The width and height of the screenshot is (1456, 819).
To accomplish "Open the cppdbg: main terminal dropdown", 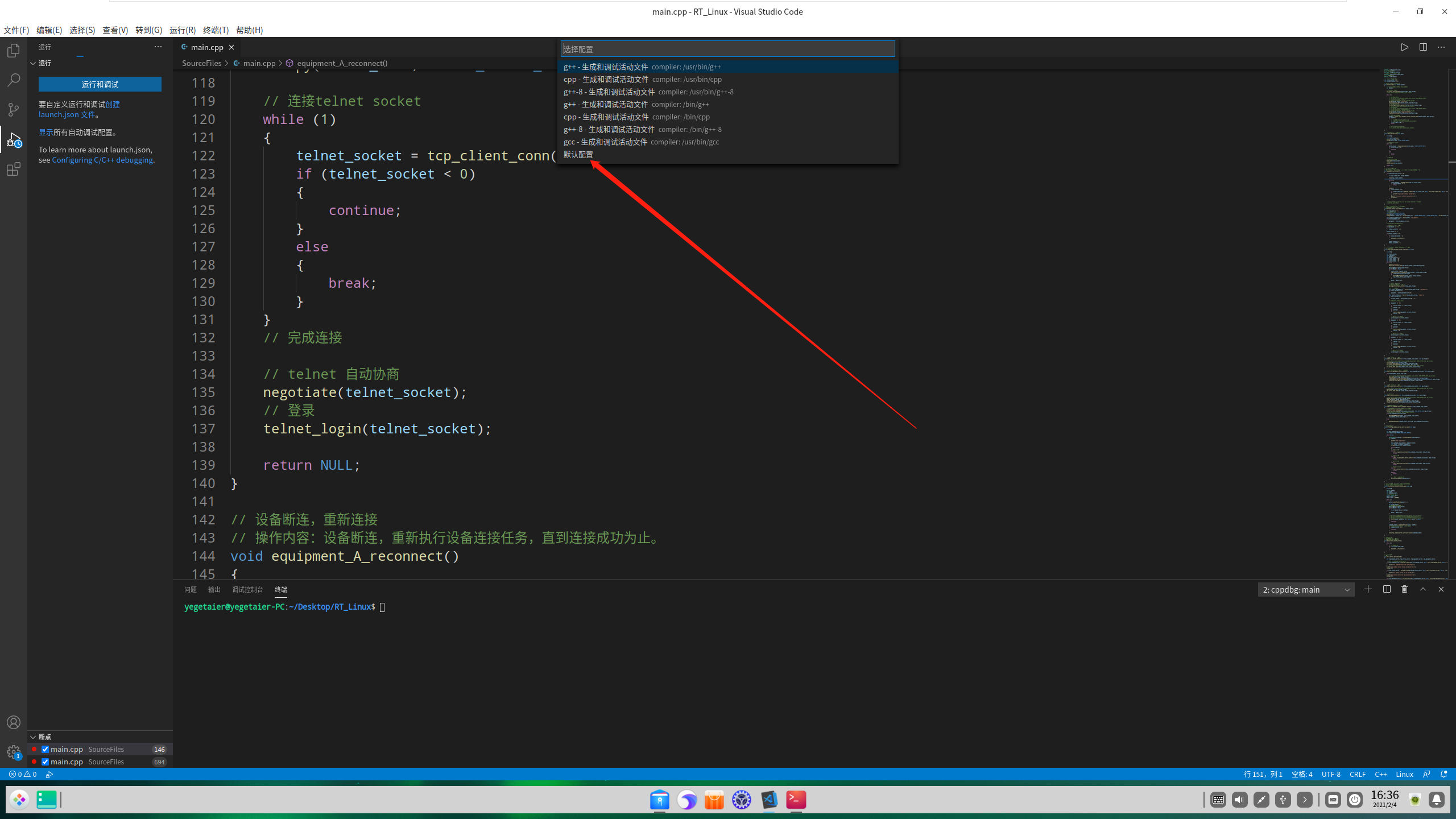I will (x=1306, y=590).
